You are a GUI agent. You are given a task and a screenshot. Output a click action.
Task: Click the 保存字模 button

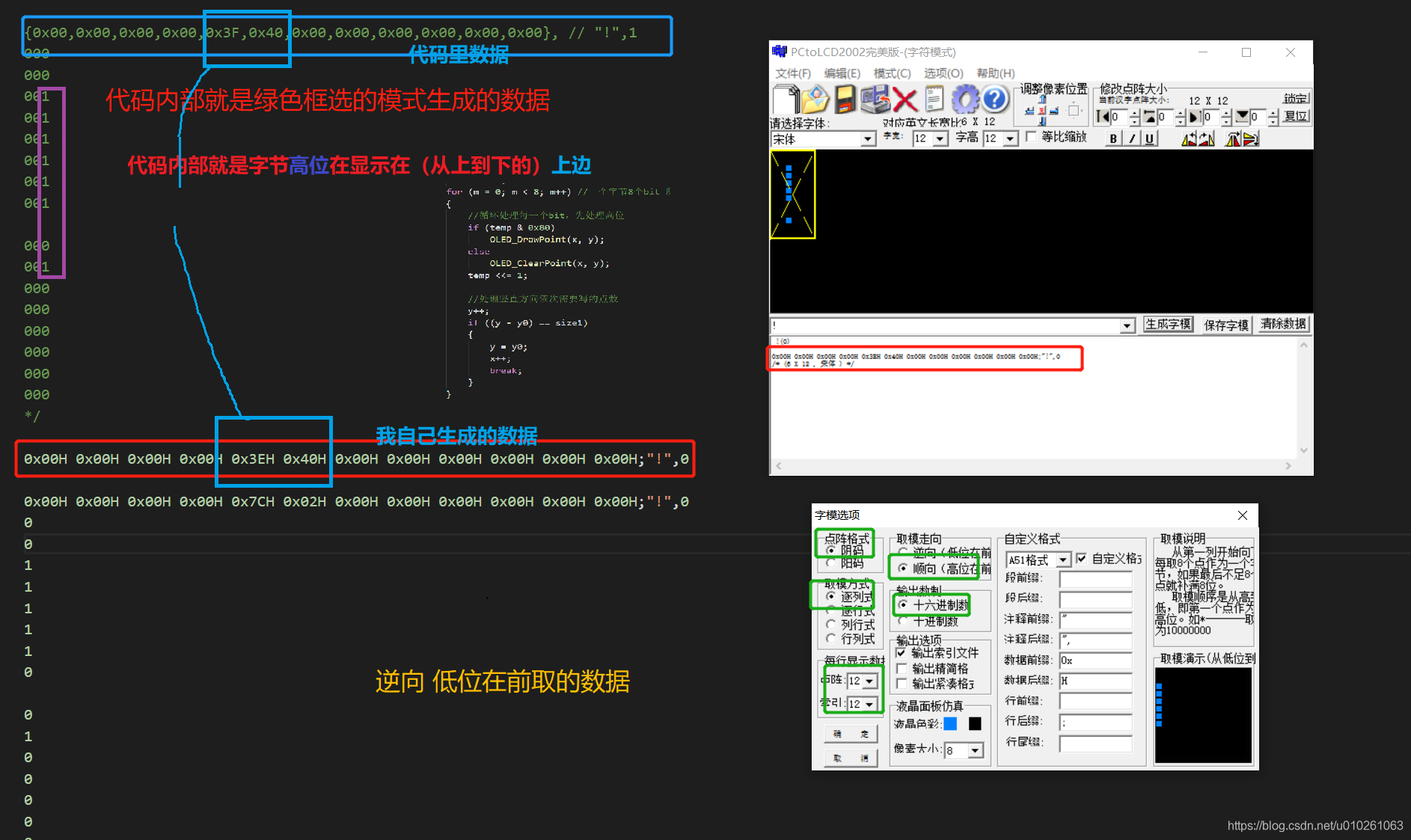coord(1226,325)
